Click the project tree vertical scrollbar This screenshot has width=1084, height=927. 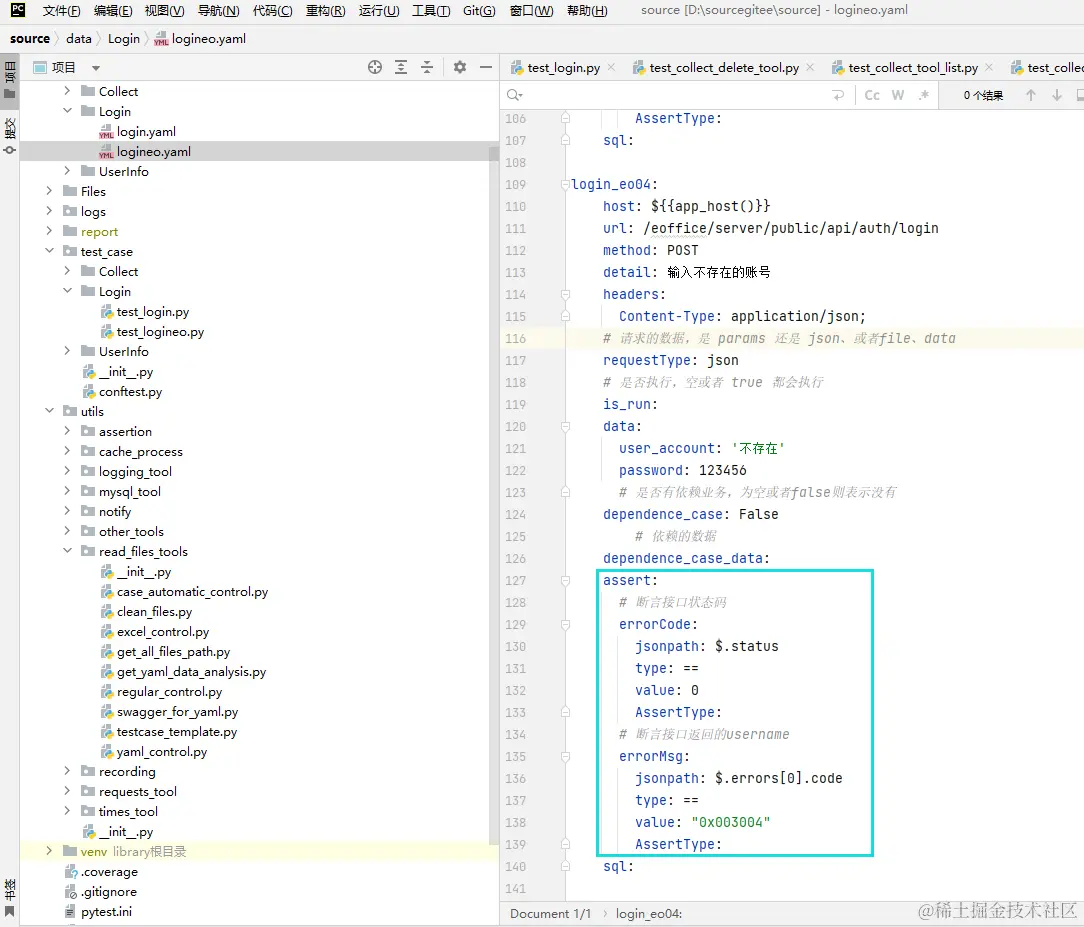tap(494, 494)
